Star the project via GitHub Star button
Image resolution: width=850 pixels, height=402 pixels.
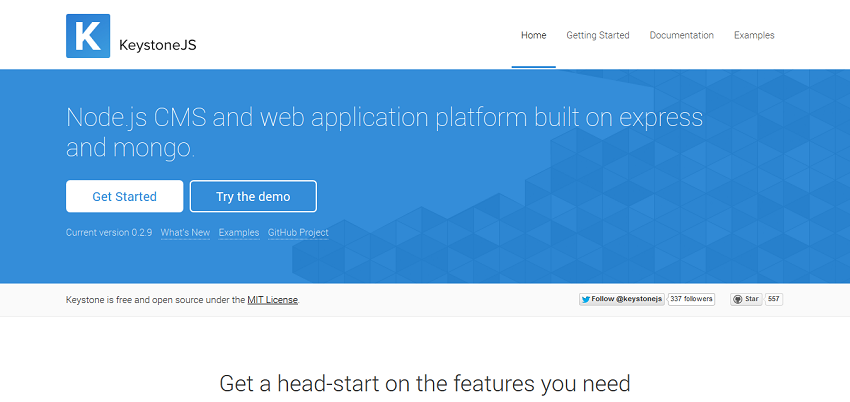pos(746,299)
